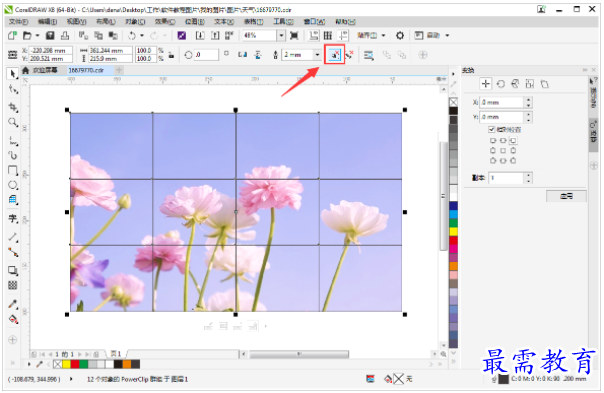Select the Polygon tool
This screenshot has height=393, width=604.
pos(13,200)
